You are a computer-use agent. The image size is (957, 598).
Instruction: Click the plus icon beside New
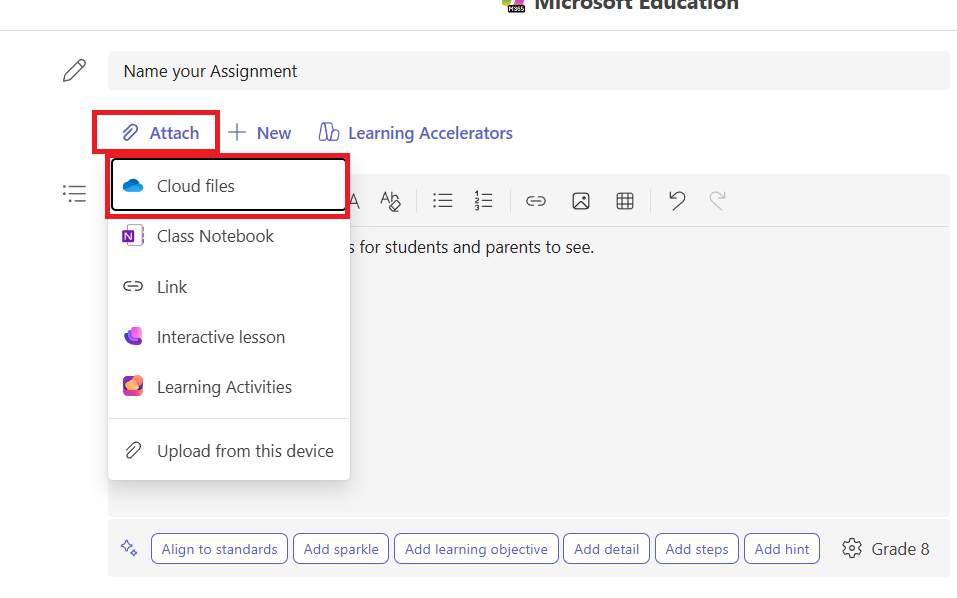coord(237,132)
